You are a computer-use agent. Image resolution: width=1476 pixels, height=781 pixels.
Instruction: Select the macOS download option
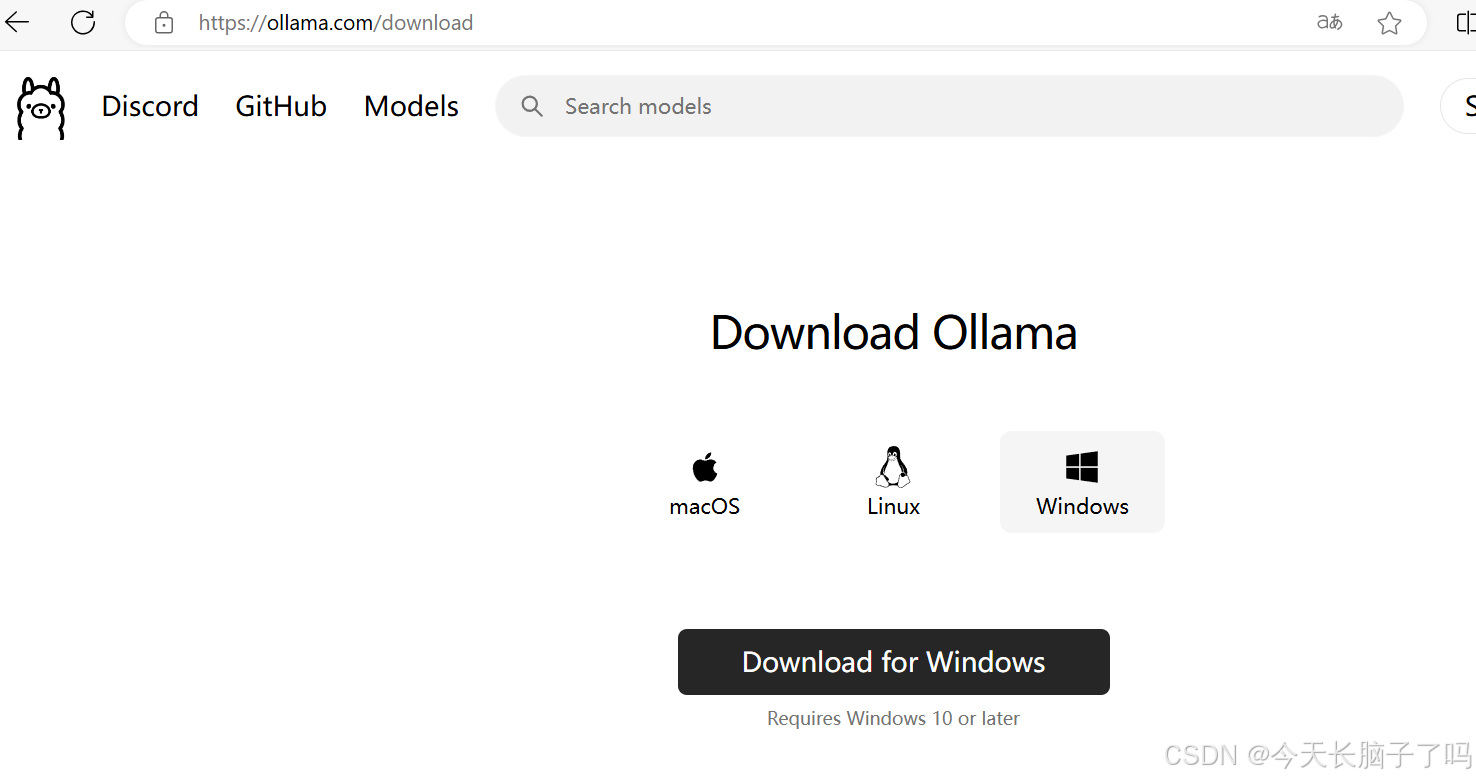click(705, 482)
